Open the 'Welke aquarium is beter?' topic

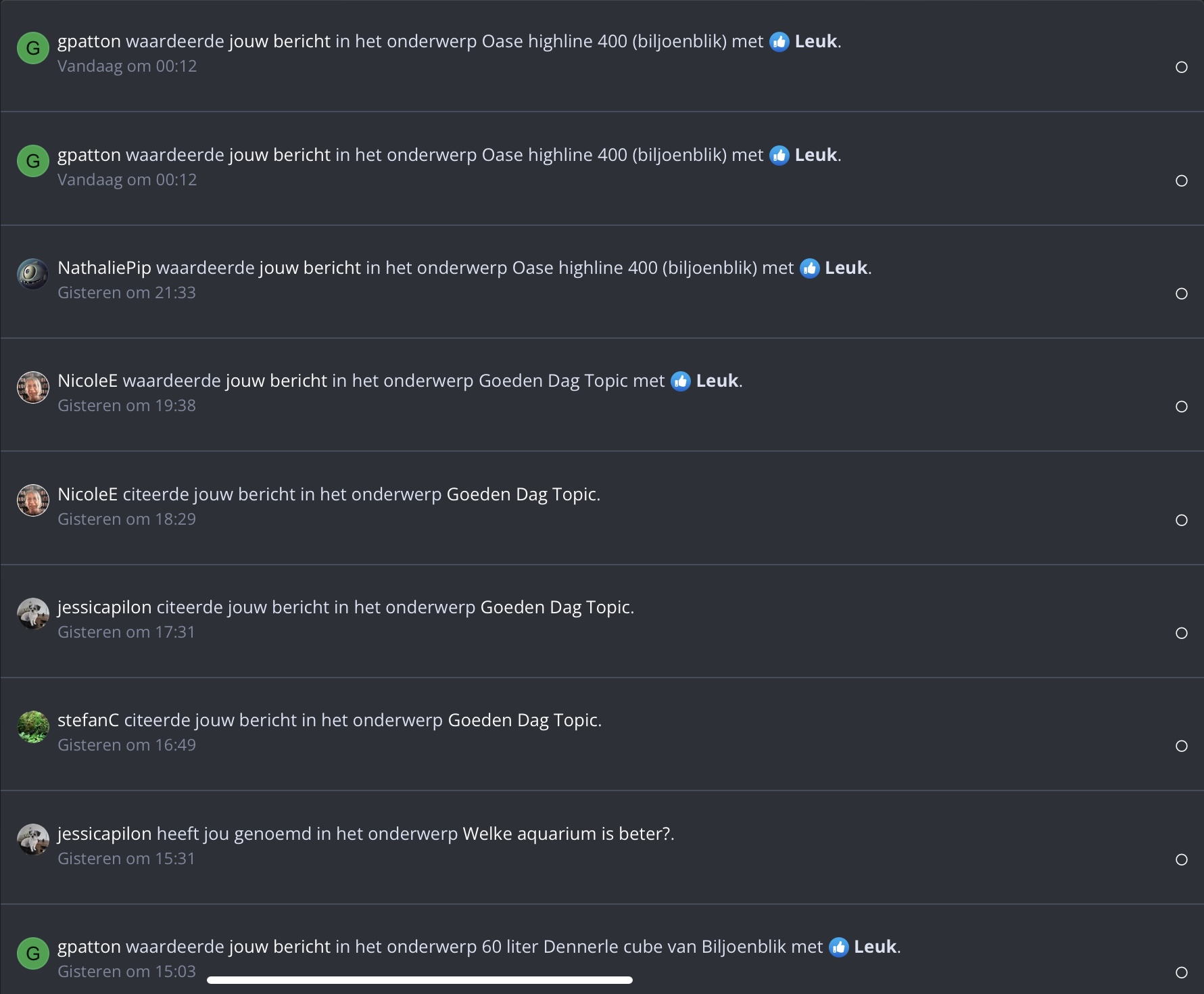tap(567, 834)
